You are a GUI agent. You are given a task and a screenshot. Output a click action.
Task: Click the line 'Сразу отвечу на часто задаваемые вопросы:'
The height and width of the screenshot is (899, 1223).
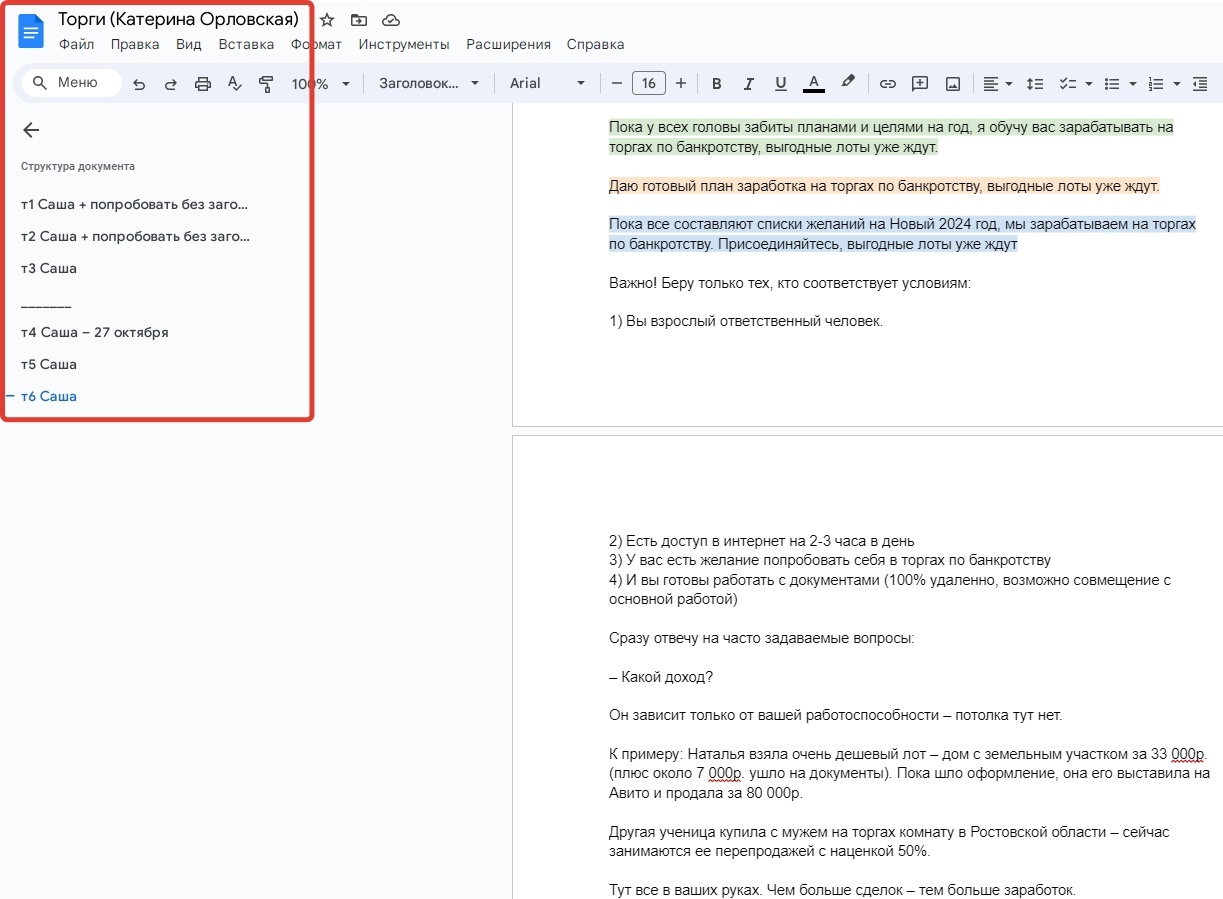[762, 638]
